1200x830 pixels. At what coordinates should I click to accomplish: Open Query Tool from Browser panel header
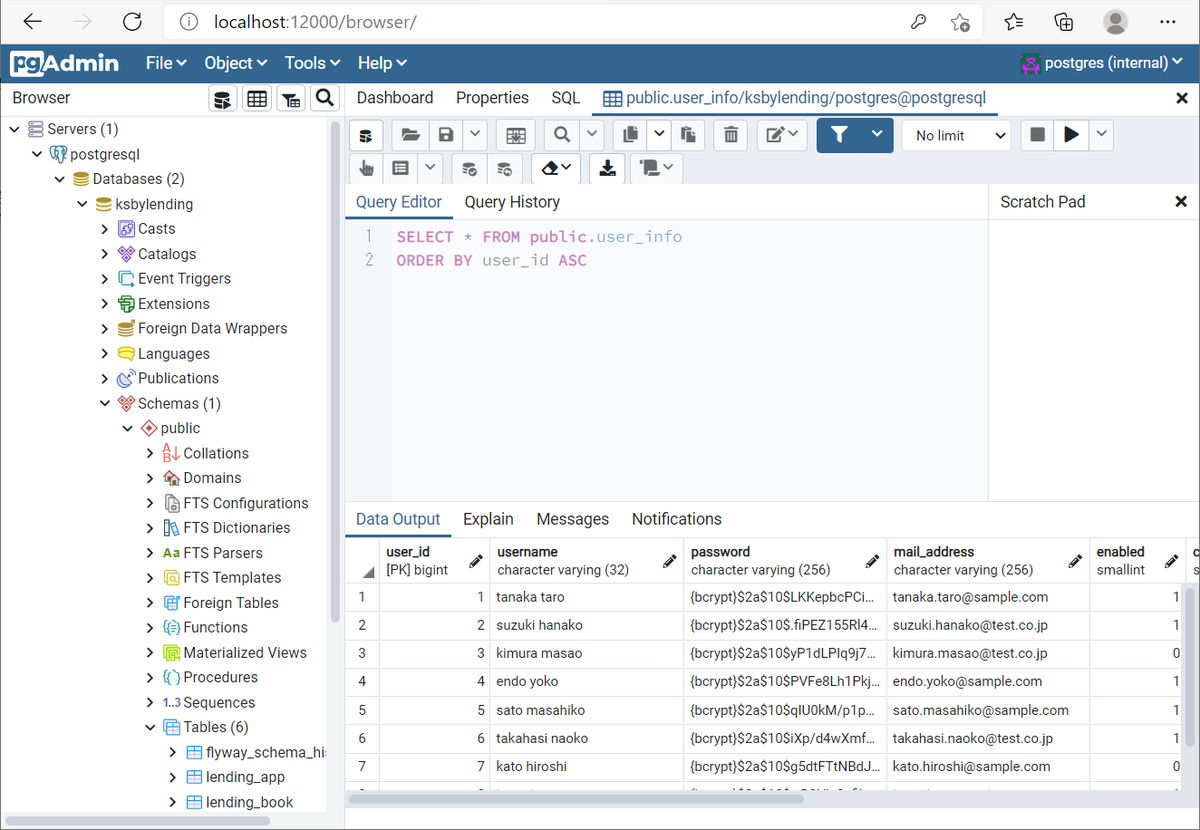click(223, 98)
